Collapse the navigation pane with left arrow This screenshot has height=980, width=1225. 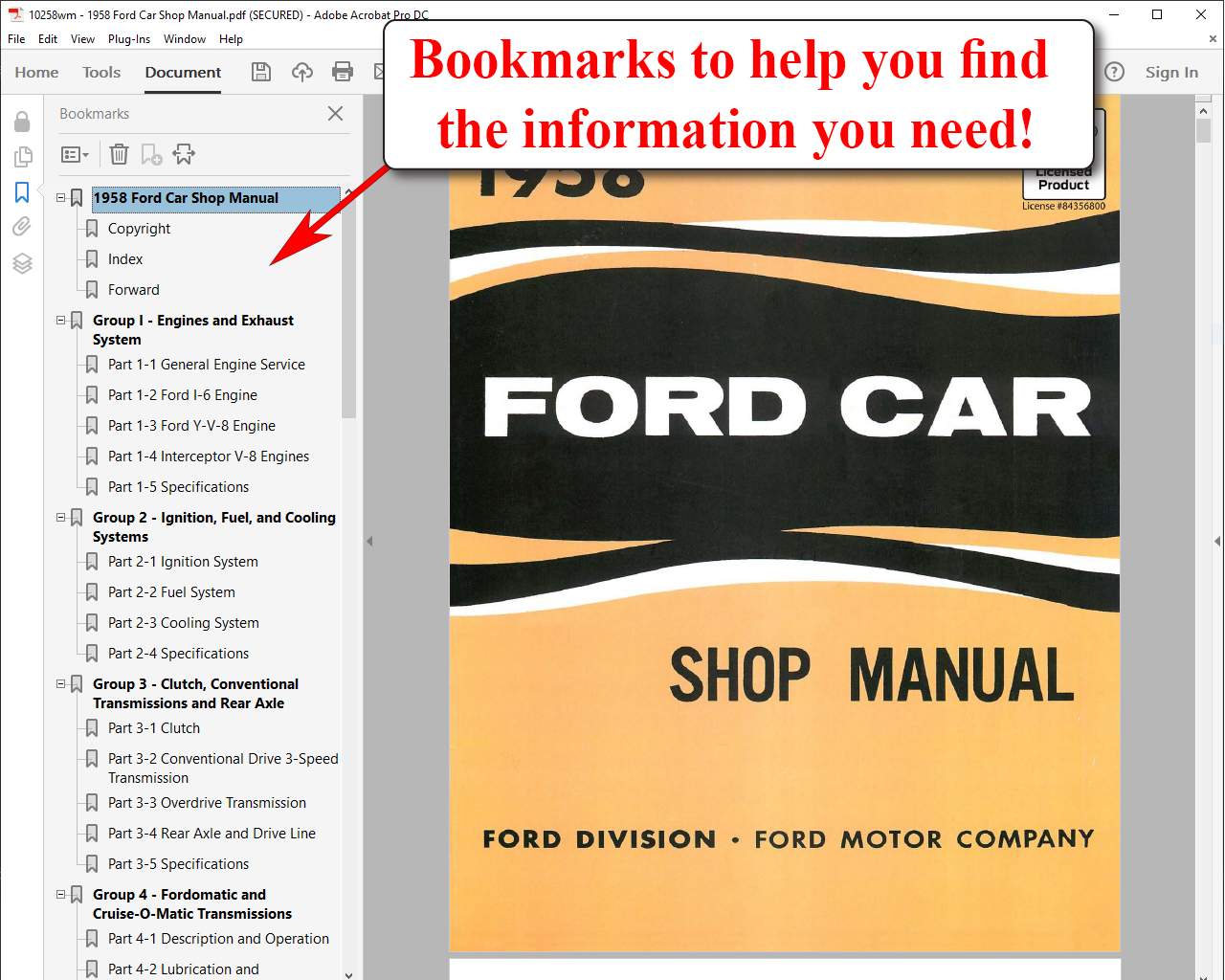tap(369, 541)
